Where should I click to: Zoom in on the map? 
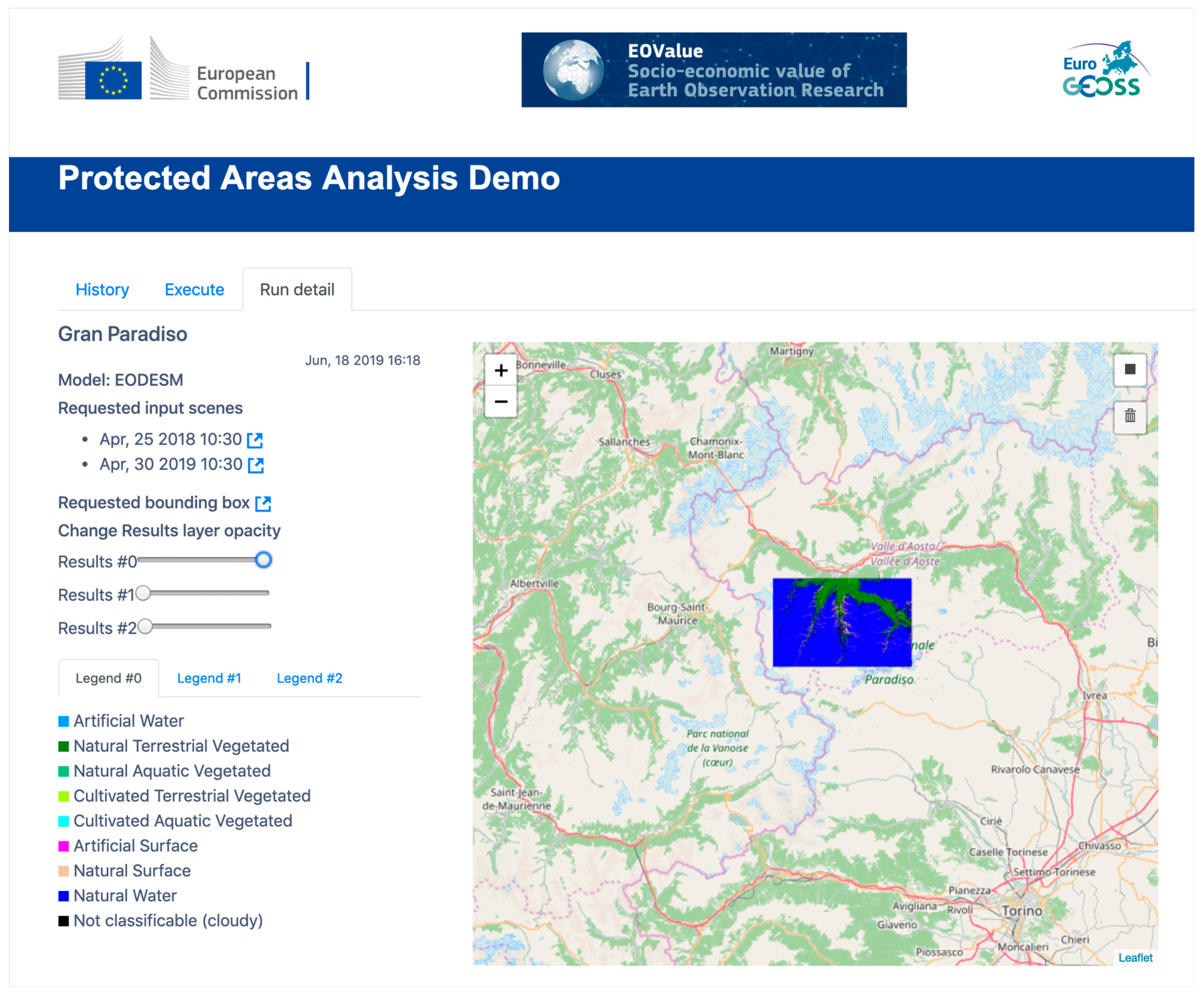coord(500,370)
